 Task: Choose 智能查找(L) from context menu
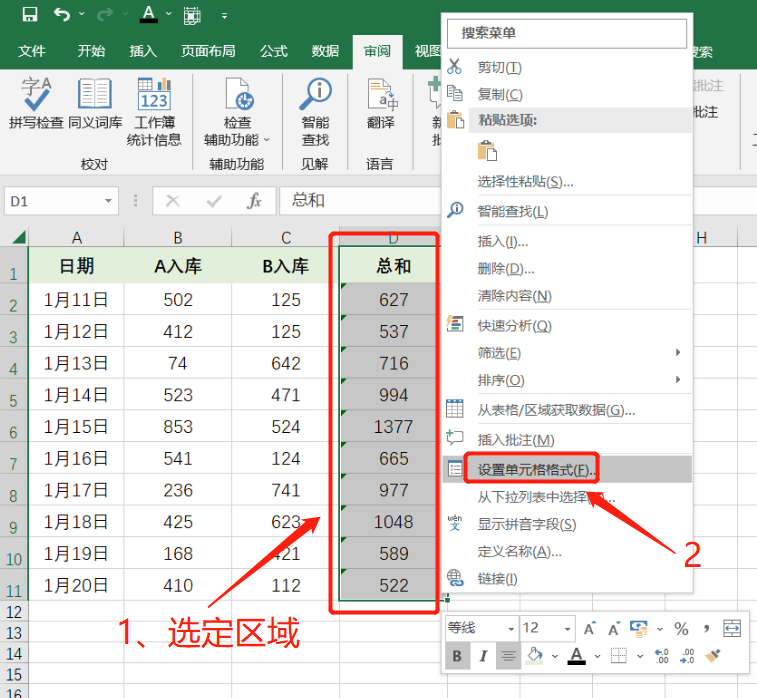pyautogui.click(x=567, y=211)
